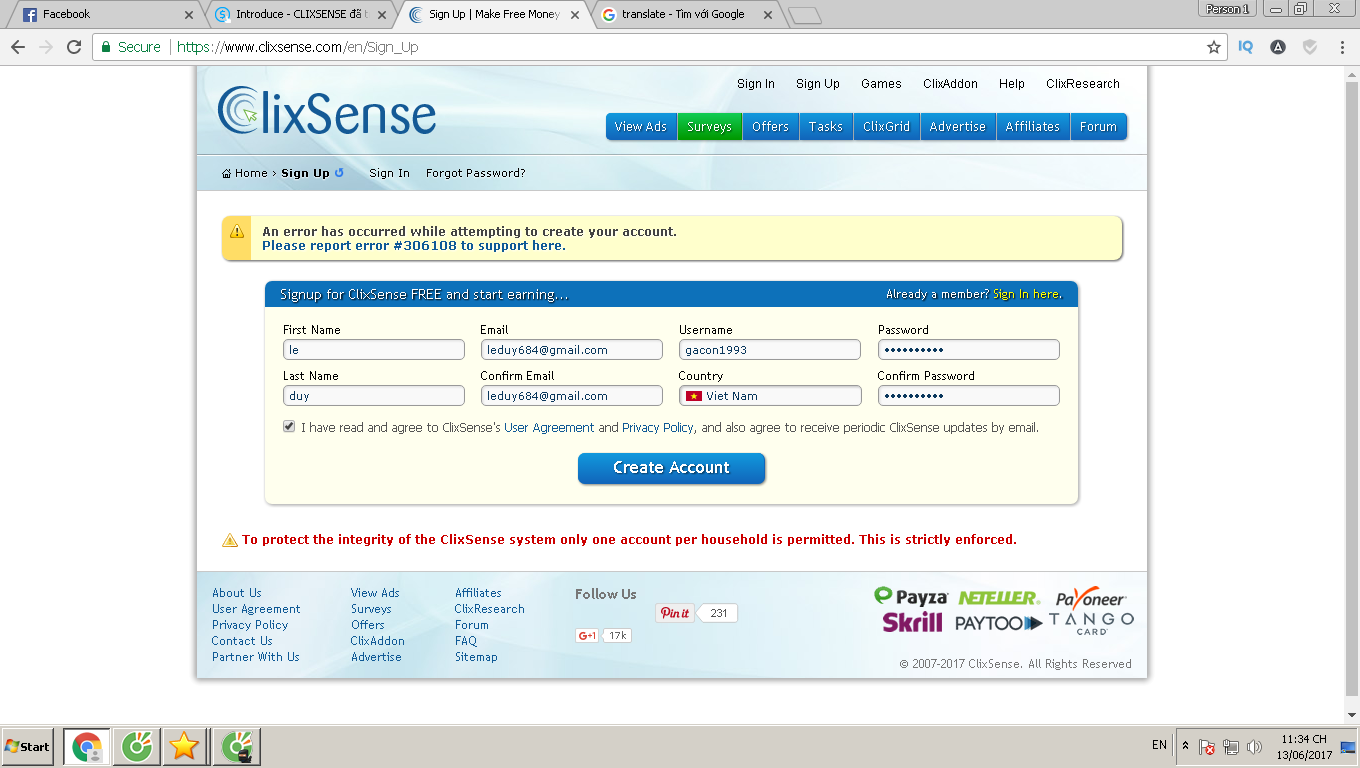Open the Advertise menu item
The width and height of the screenshot is (1360, 768).
[x=958, y=127]
